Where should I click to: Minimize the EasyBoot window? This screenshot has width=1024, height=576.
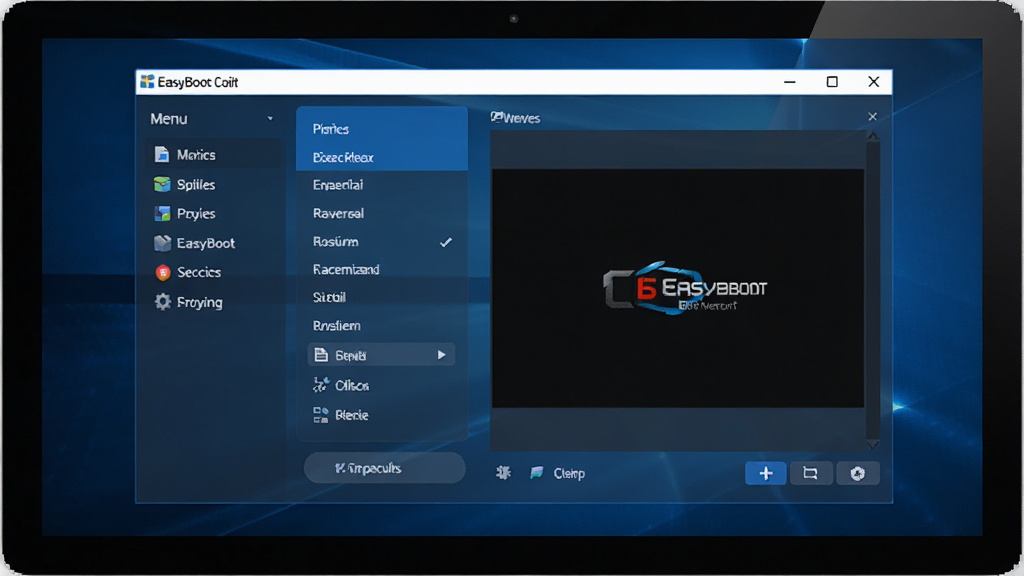point(790,82)
